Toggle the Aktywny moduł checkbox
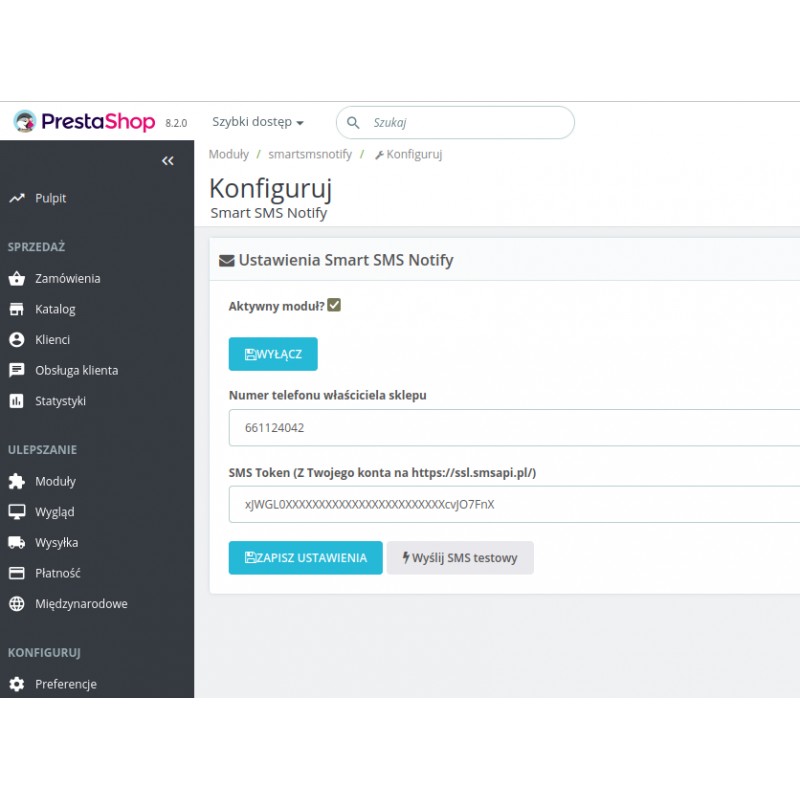Screen dimensions: 800x800 point(334,305)
